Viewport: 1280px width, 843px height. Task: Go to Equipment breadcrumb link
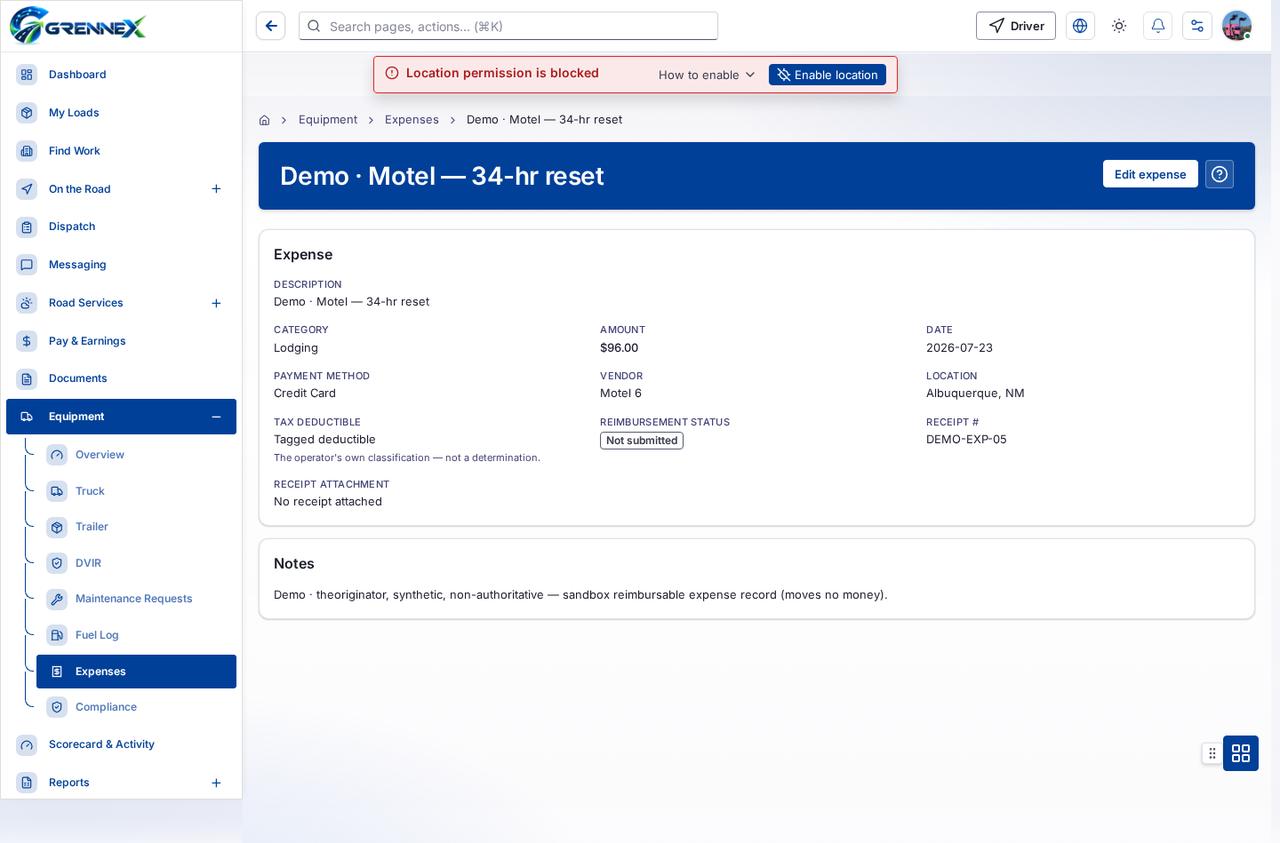click(328, 120)
